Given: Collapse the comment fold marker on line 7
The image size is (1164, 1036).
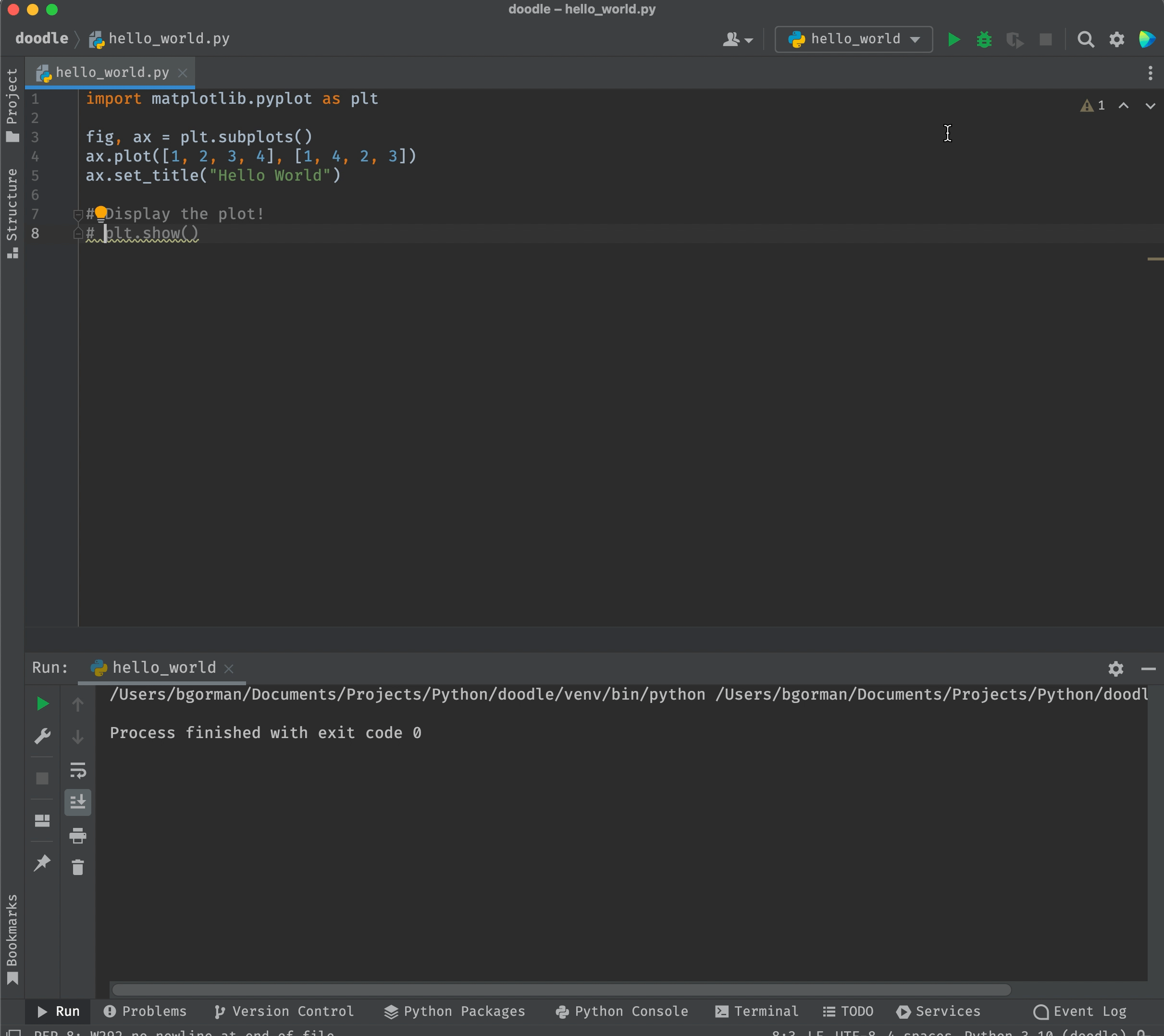Looking at the screenshot, I should tap(78, 215).
